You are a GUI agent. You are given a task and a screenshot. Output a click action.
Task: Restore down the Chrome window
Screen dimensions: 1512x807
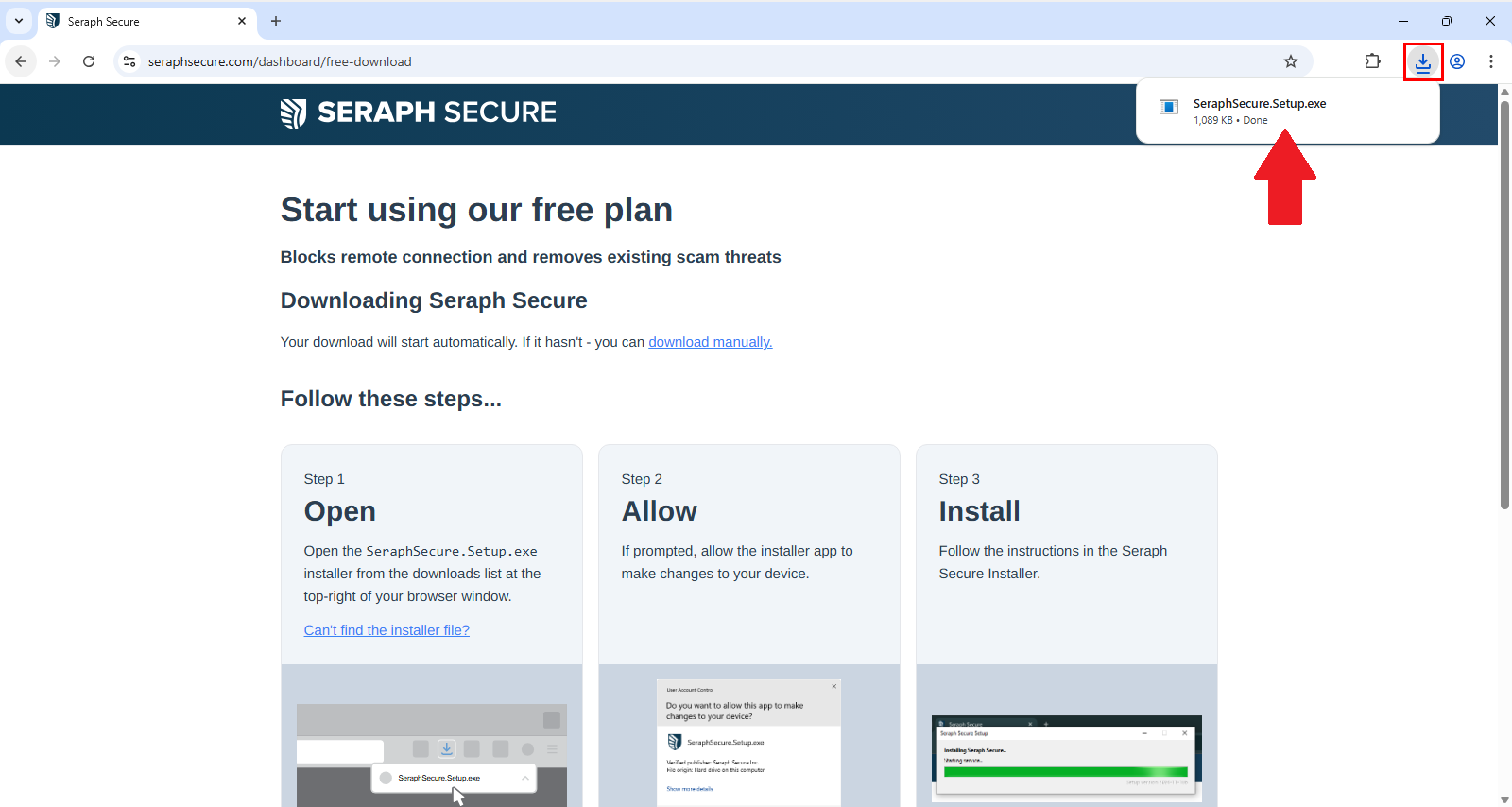(1447, 21)
